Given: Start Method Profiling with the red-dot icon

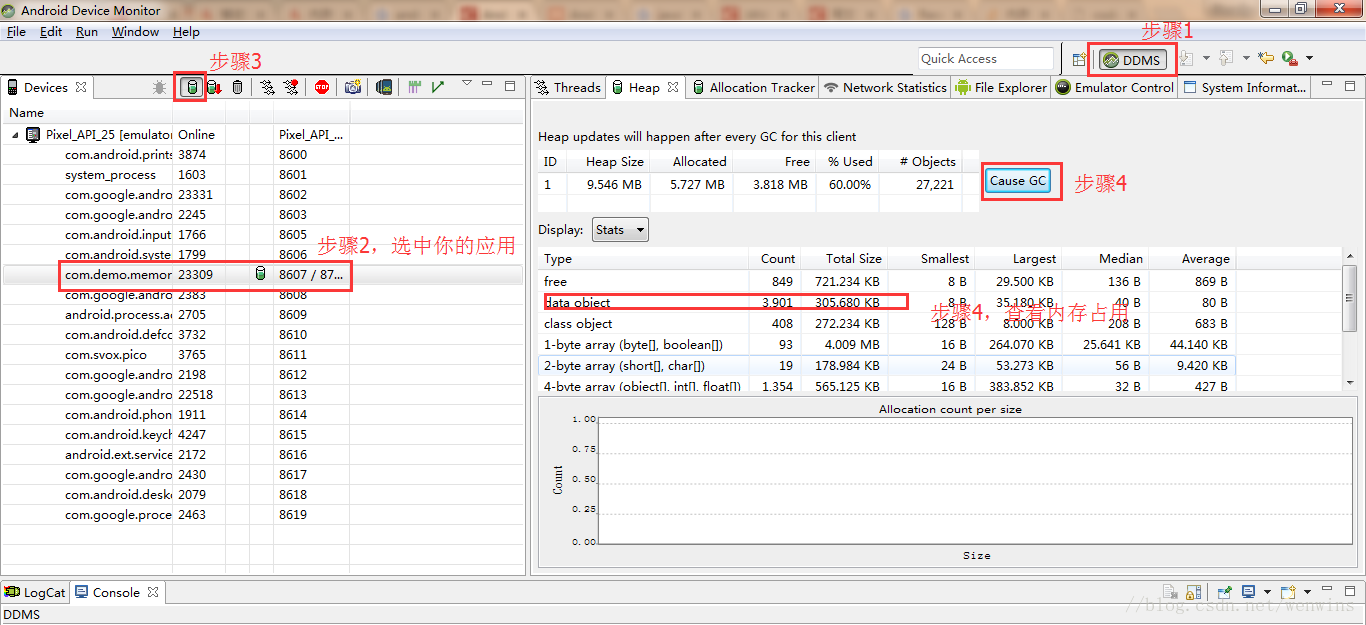Looking at the screenshot, I should tap(290, 87).
